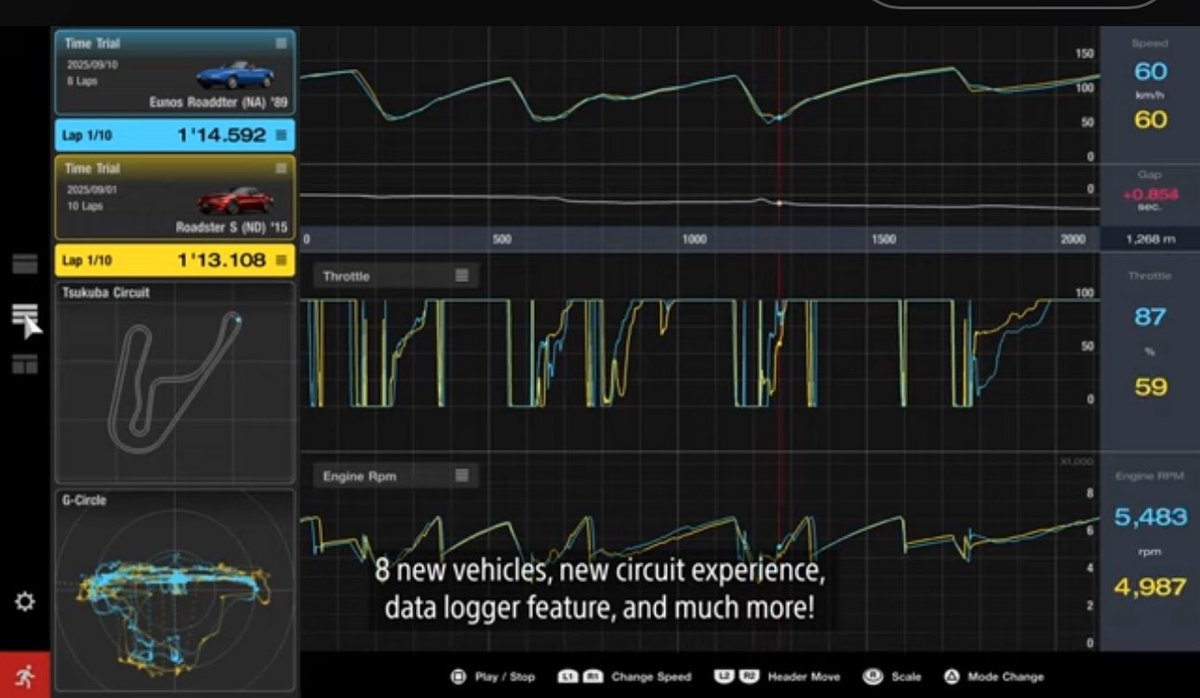Click the R stick Scale icon

pyautogui.click(x=872, y=677)
